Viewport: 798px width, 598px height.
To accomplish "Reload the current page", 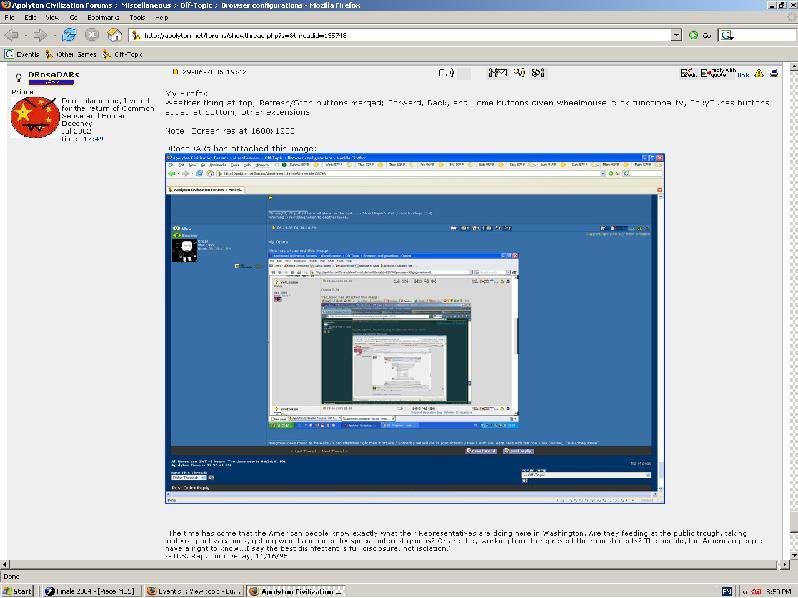I will pos(68,35).
